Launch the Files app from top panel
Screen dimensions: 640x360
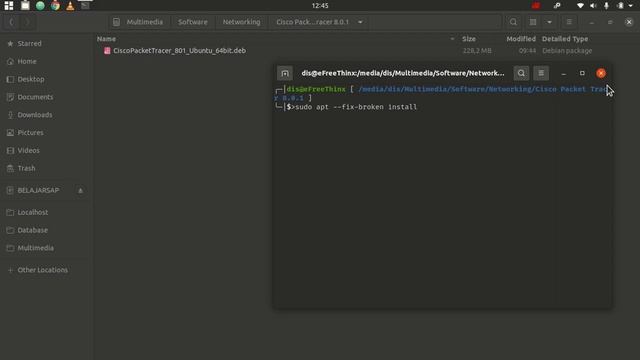click(25, 5)
